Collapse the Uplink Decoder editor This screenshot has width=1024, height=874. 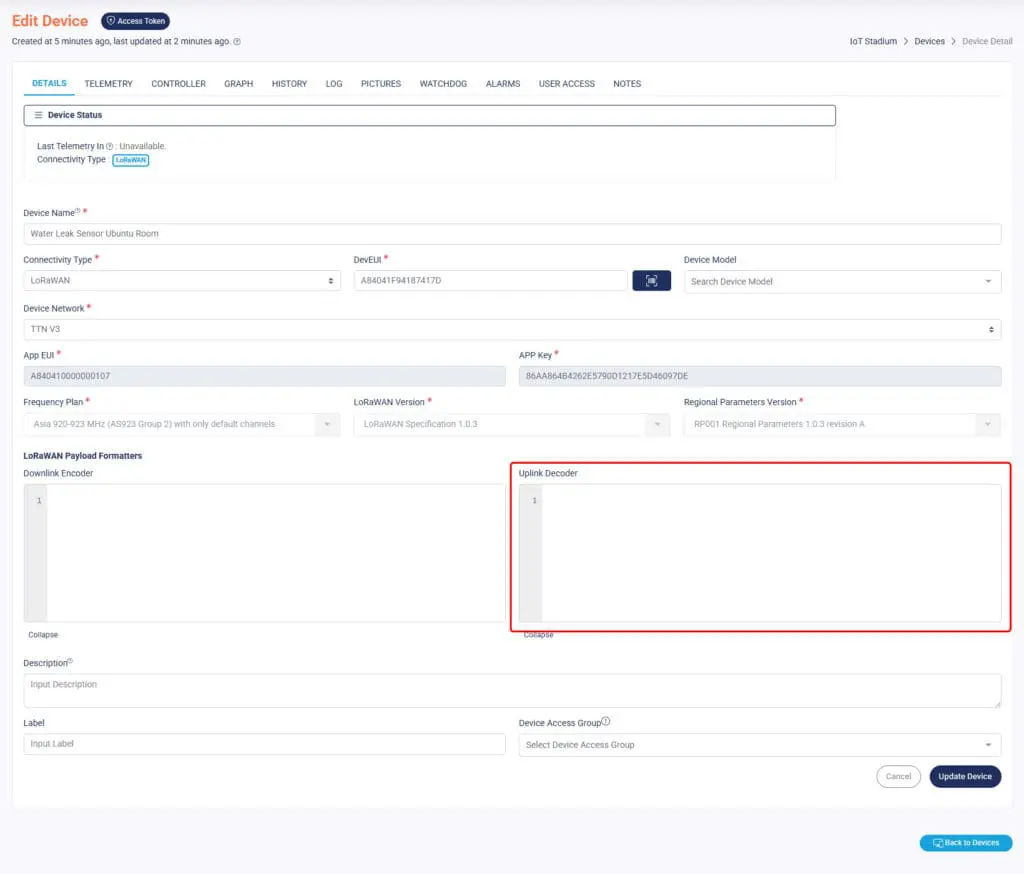click(x=538, y=635)
